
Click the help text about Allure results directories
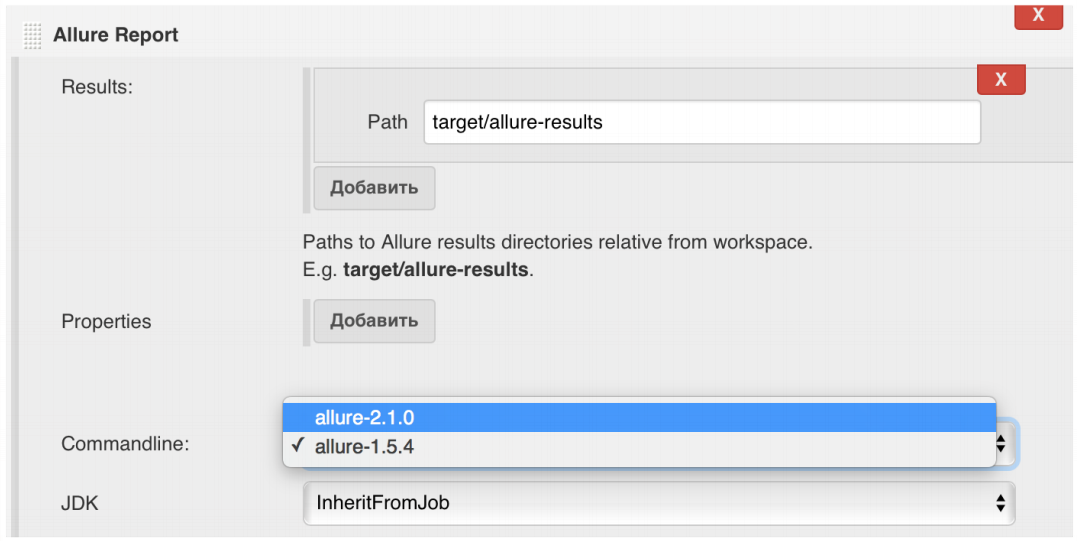pyautogui.click(x=557, y=242)
